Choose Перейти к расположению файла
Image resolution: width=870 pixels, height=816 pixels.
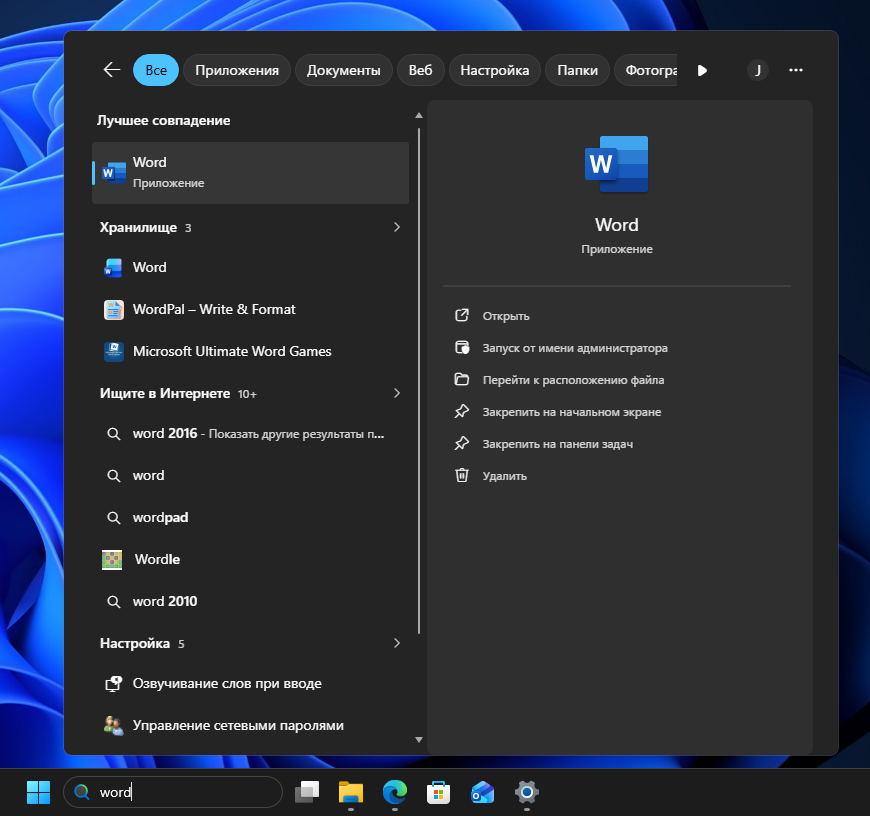pyautogui.click(x=573, y=380)
